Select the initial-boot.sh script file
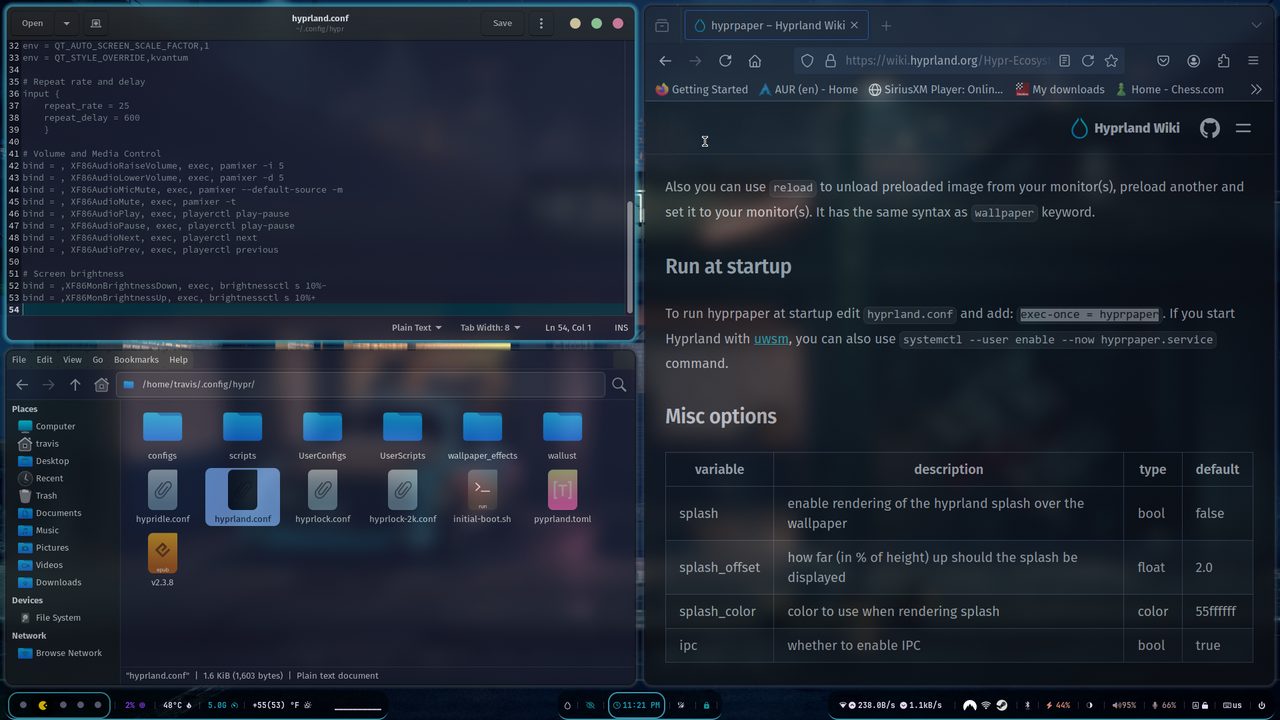The image size is (1280, 720). tap(482, 497)
